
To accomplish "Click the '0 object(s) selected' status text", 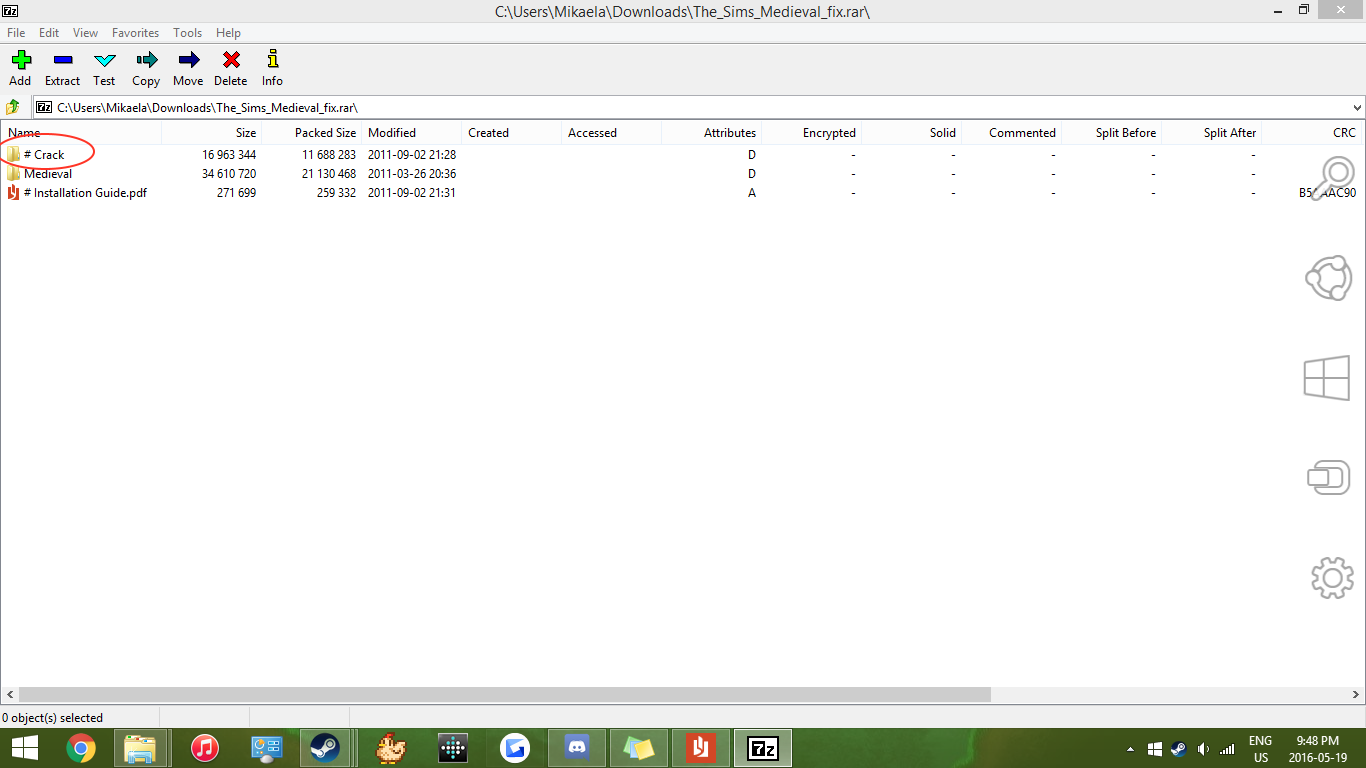I will tap(53, 718).
